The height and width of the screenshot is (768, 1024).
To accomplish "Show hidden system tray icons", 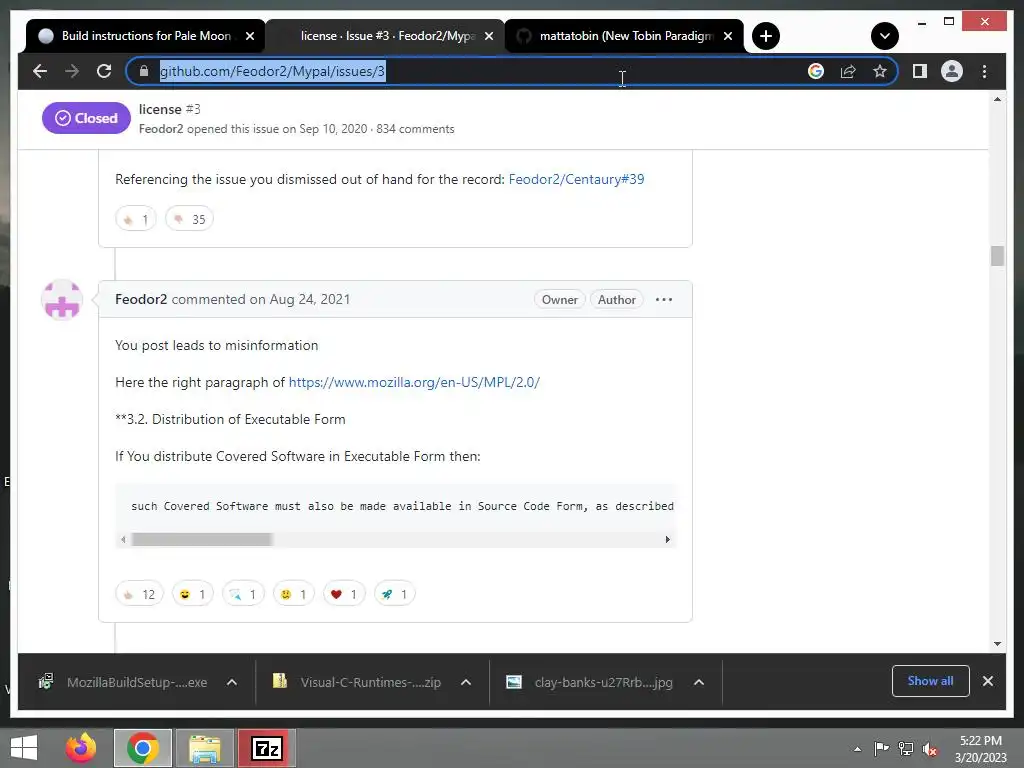I will pos(857,749).
